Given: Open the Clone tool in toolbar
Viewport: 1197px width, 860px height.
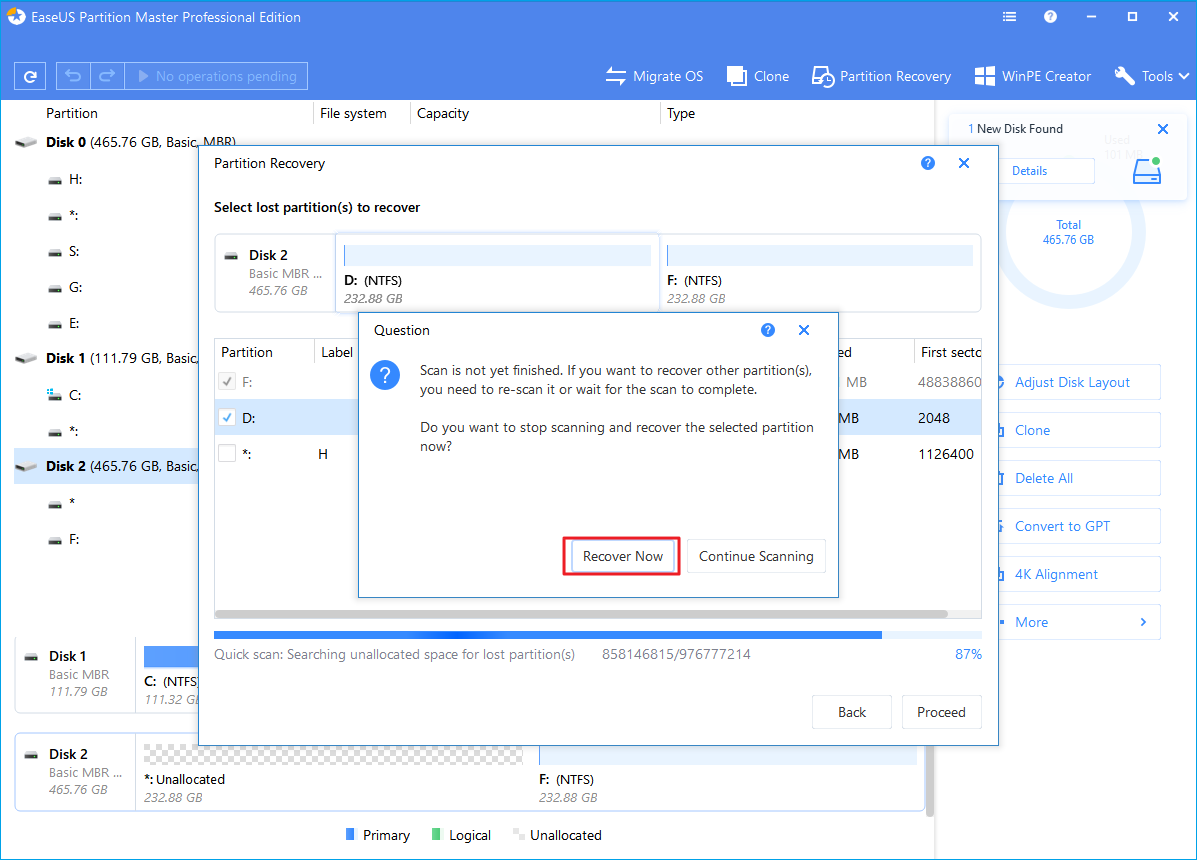Looking at the screenshot, I should coord(737,76).
